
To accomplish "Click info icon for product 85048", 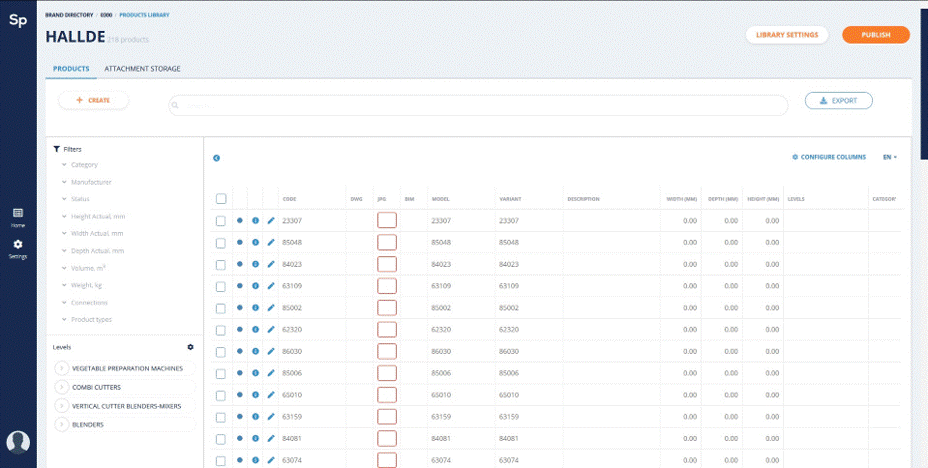I will tap(255, 242).
